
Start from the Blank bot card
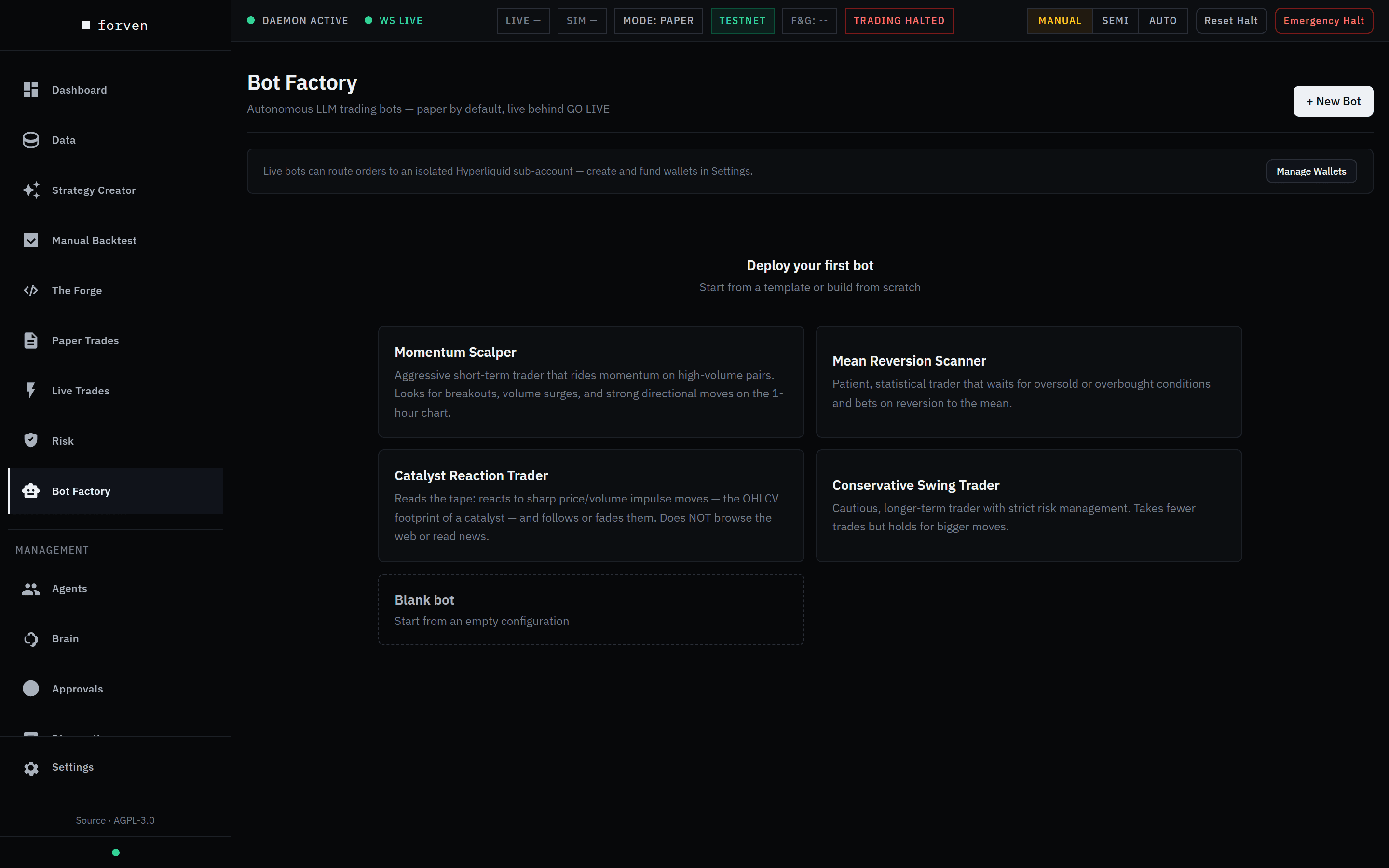point(591,610)
